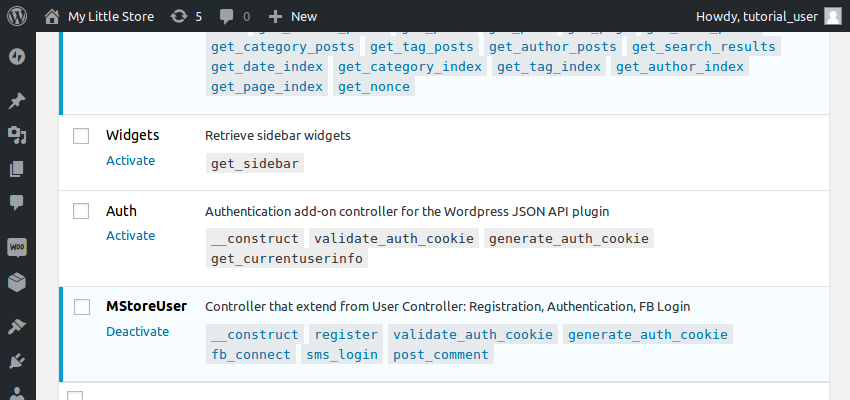Open MStoreUser's __construct method link
Image resolution: width=850 pixels, height=400 pixels.
[x=255, y=334]
